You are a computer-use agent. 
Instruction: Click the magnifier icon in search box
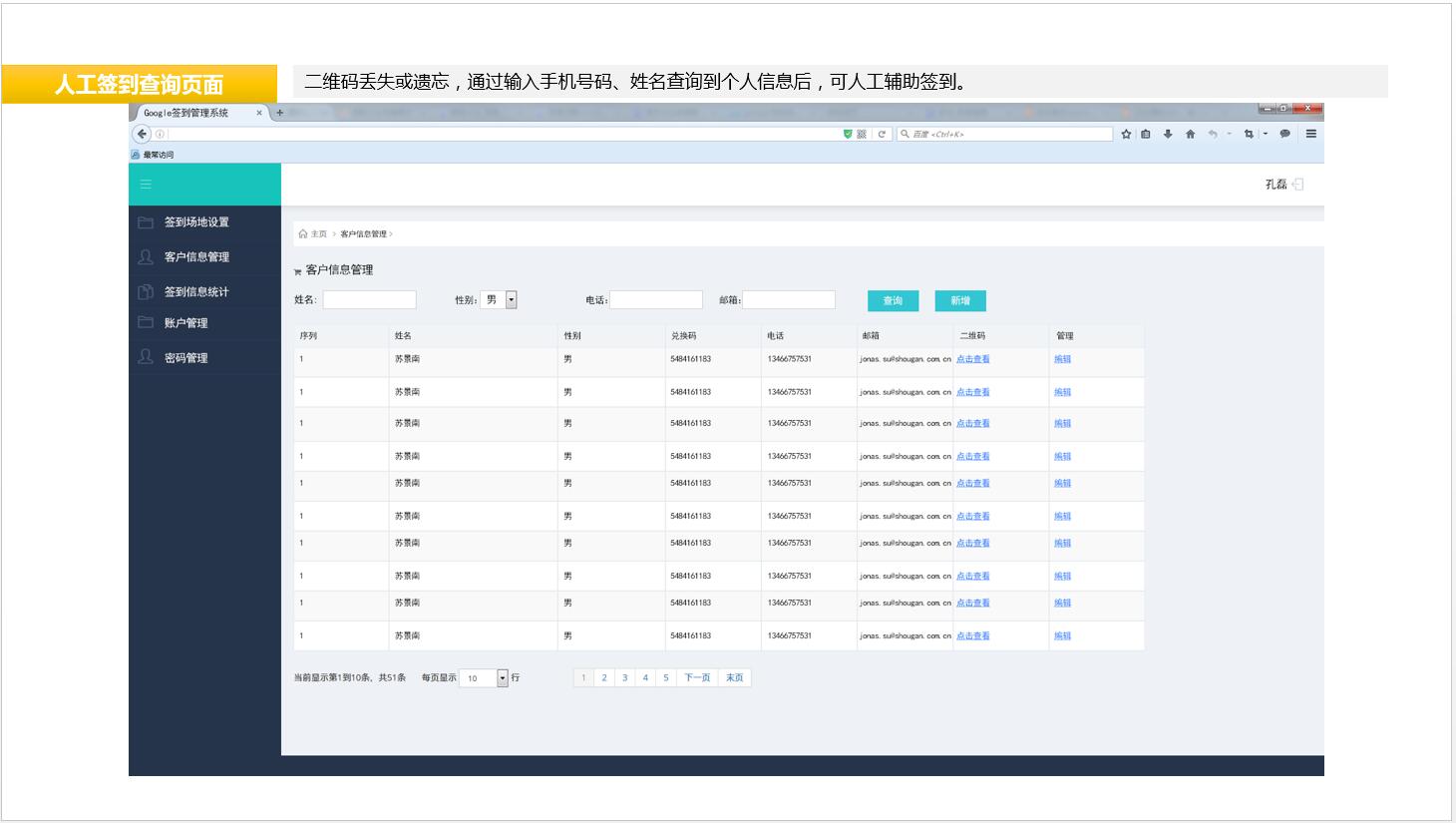[906, 134]
